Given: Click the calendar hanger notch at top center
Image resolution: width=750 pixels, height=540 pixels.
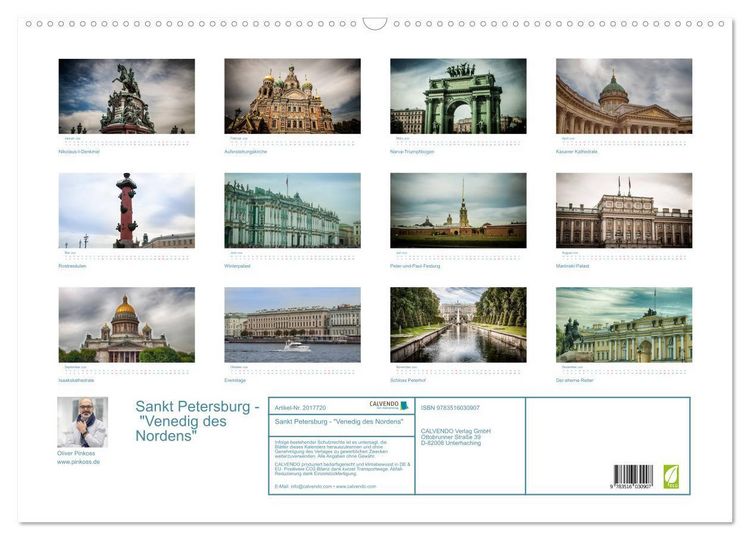Looking at the screenshot, I should 375,23.
